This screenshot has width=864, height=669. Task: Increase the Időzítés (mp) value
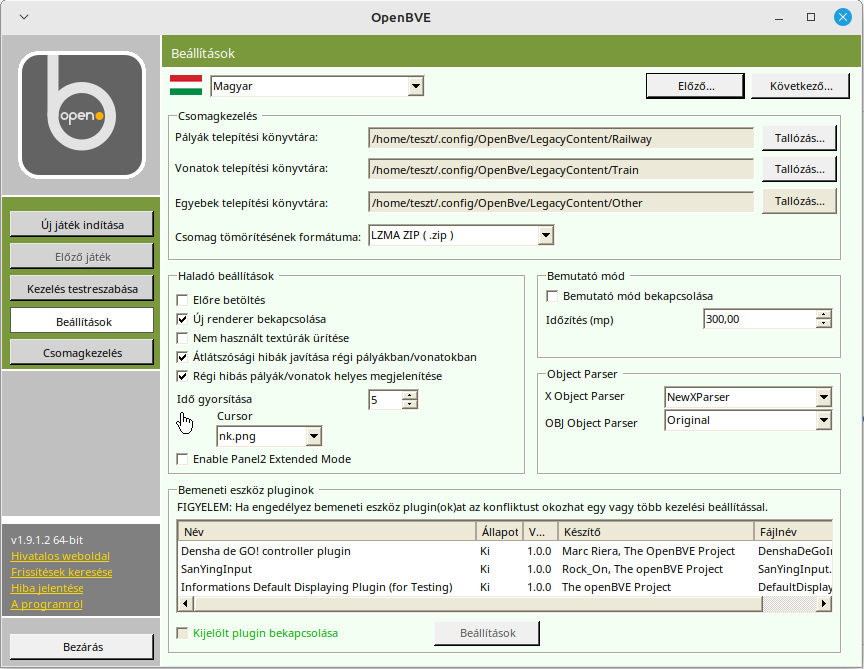tap(824, 315)
